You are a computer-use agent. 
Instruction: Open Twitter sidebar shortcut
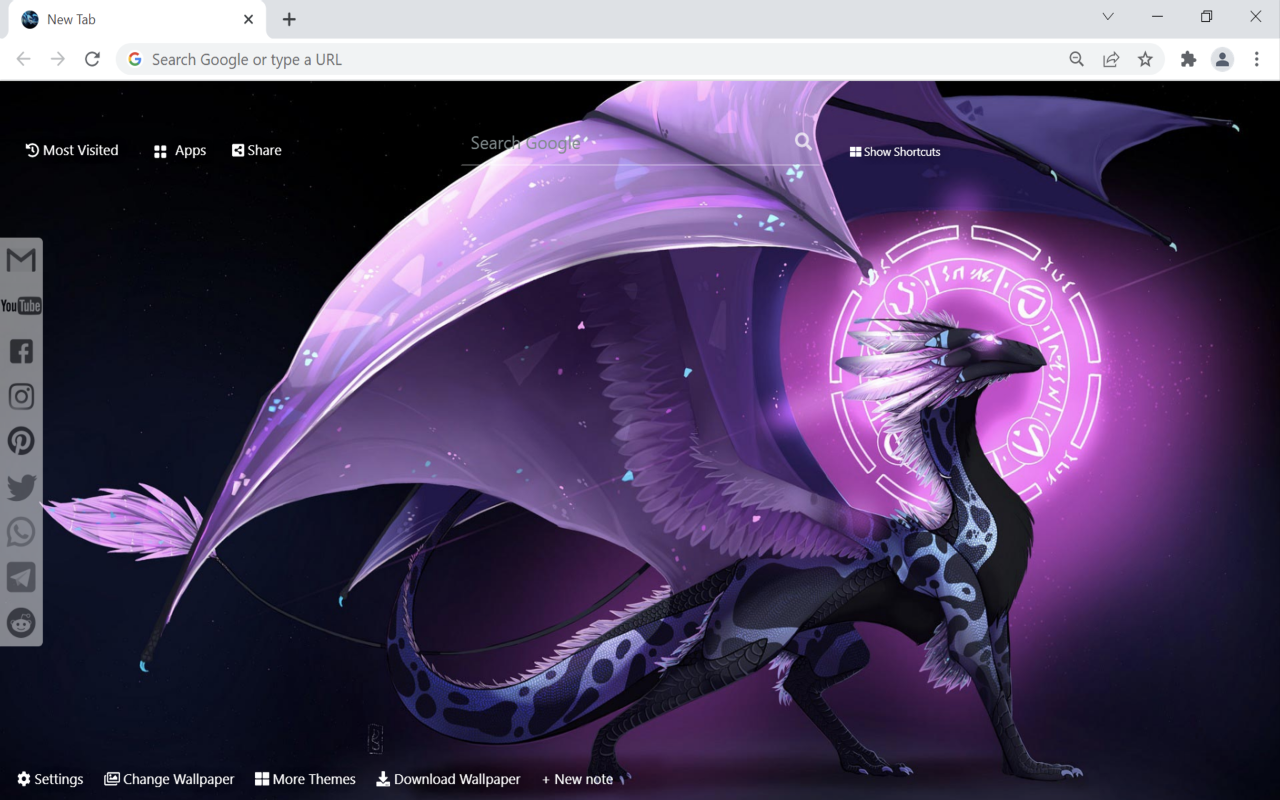[x=21, y=487]
